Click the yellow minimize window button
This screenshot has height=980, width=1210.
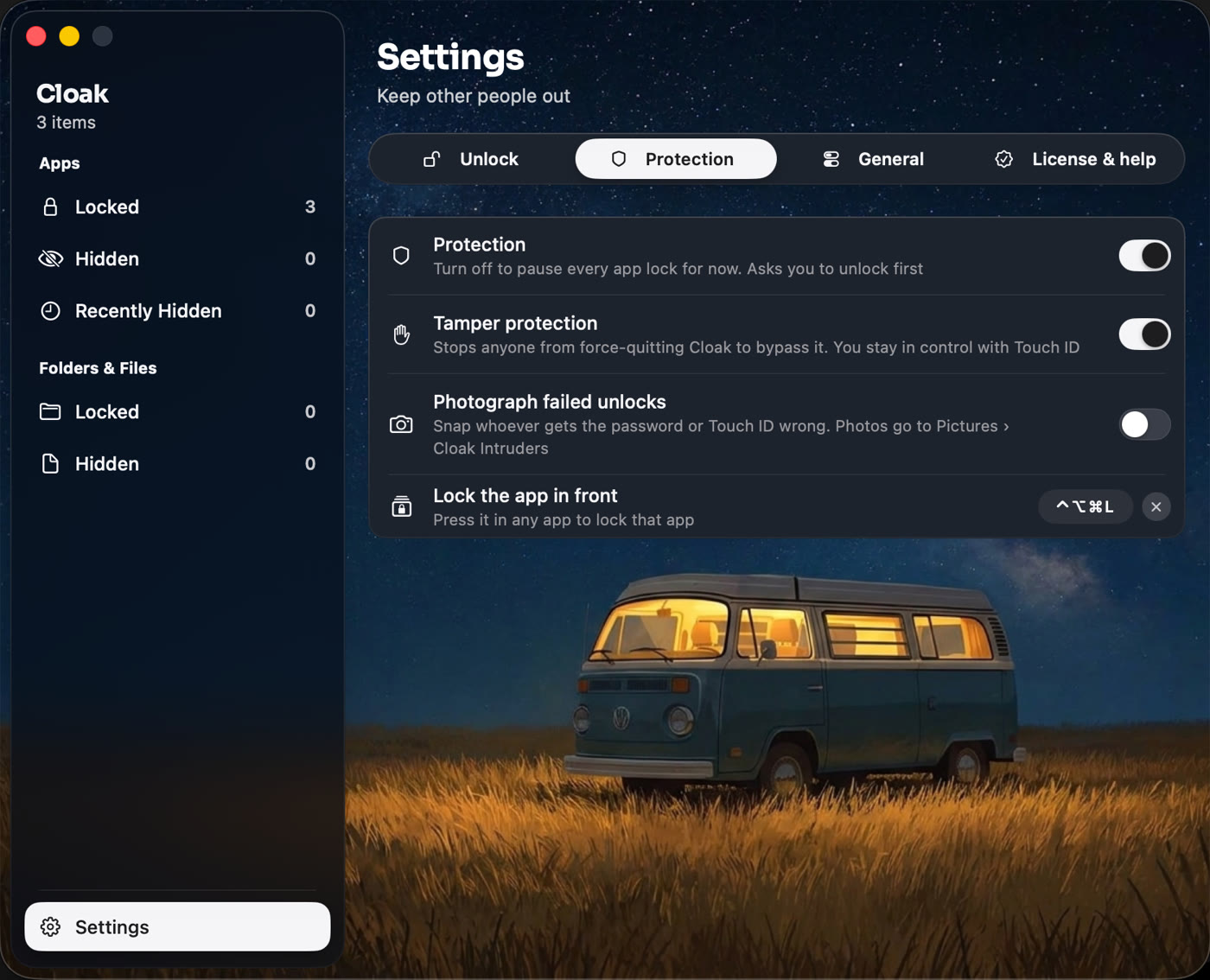[69, 36]
